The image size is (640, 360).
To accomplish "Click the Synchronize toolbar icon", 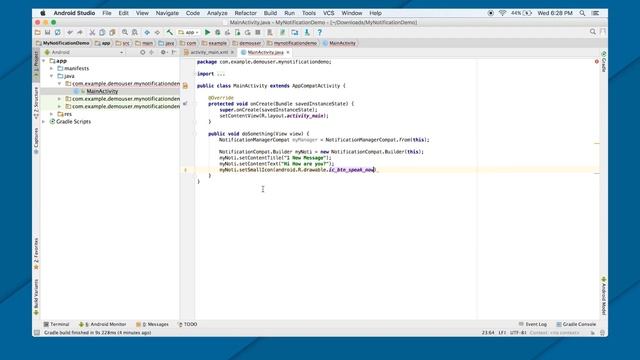I will pyautogui.click(x=58, y=32).
